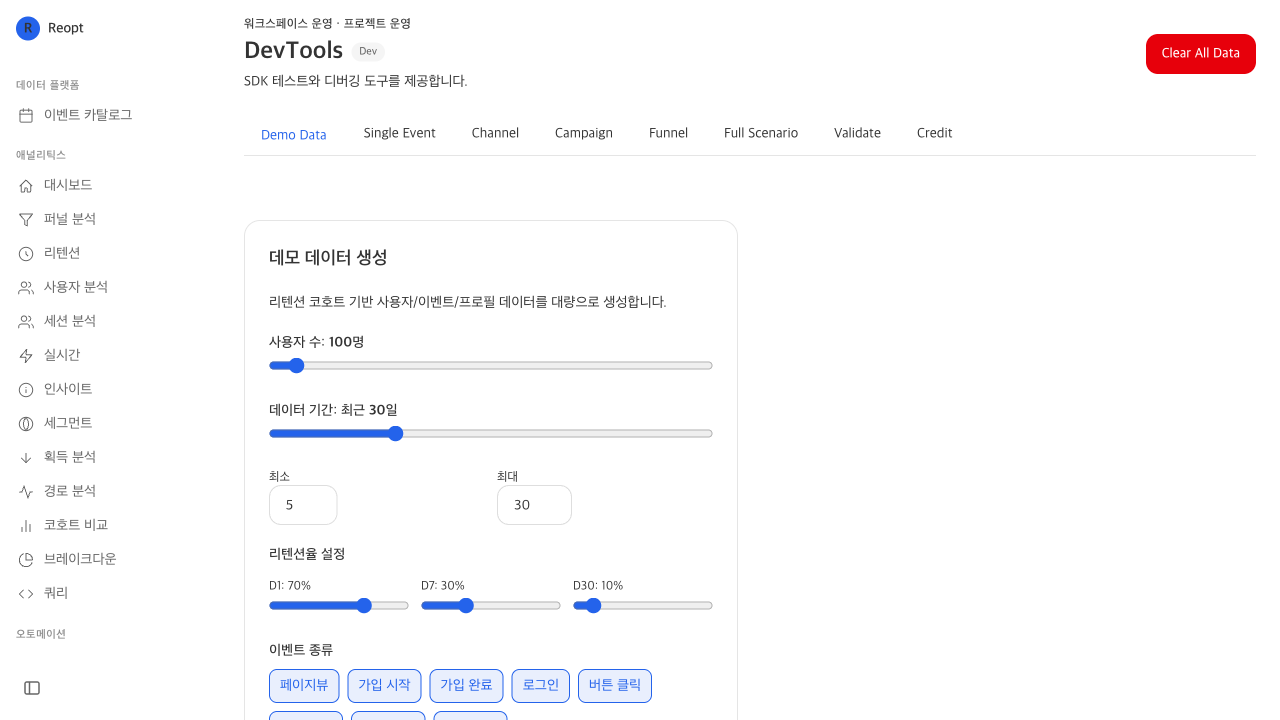Select the 리텐션 clock icon

[26, 253]
